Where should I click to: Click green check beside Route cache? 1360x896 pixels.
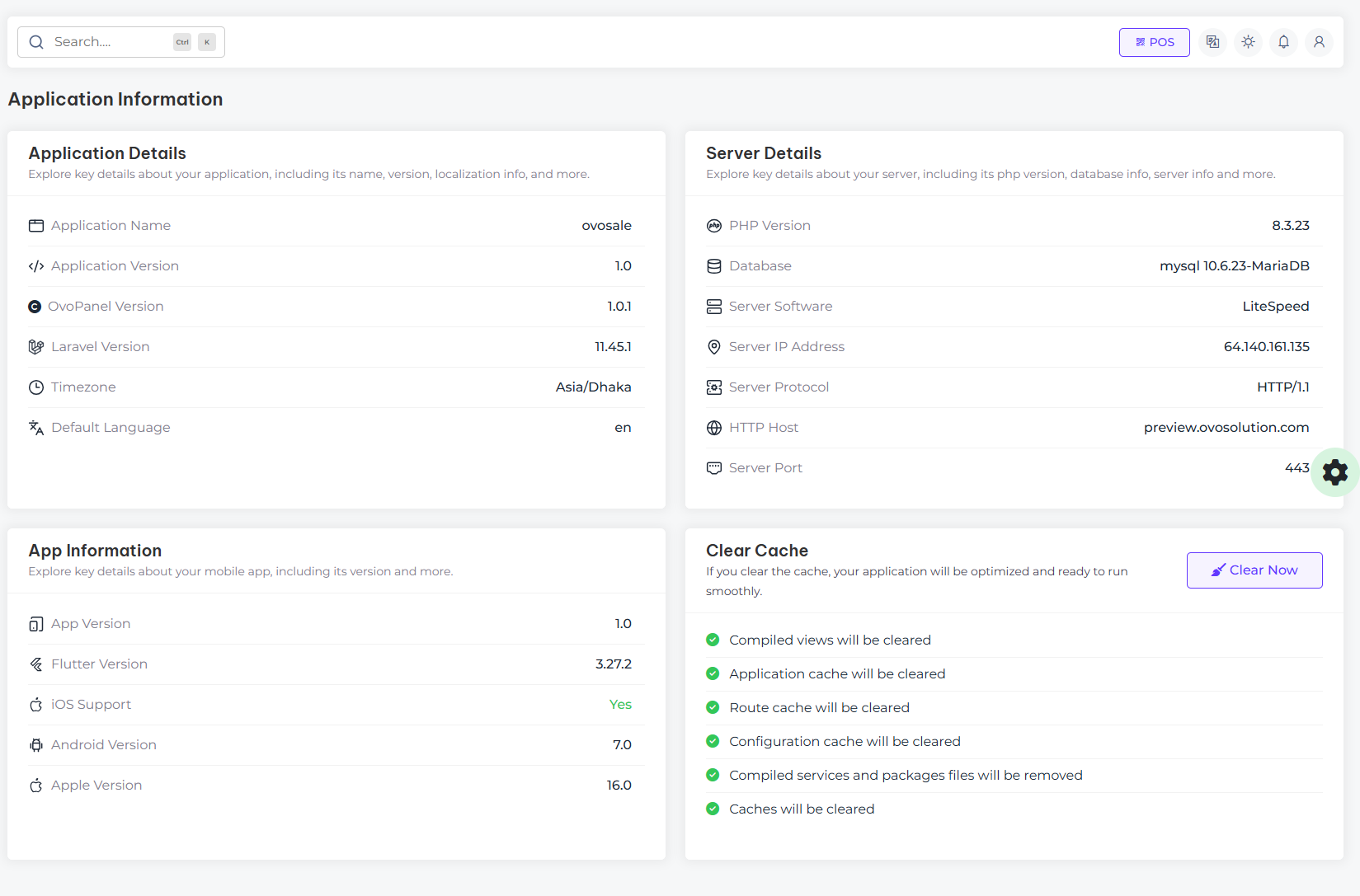713,707
